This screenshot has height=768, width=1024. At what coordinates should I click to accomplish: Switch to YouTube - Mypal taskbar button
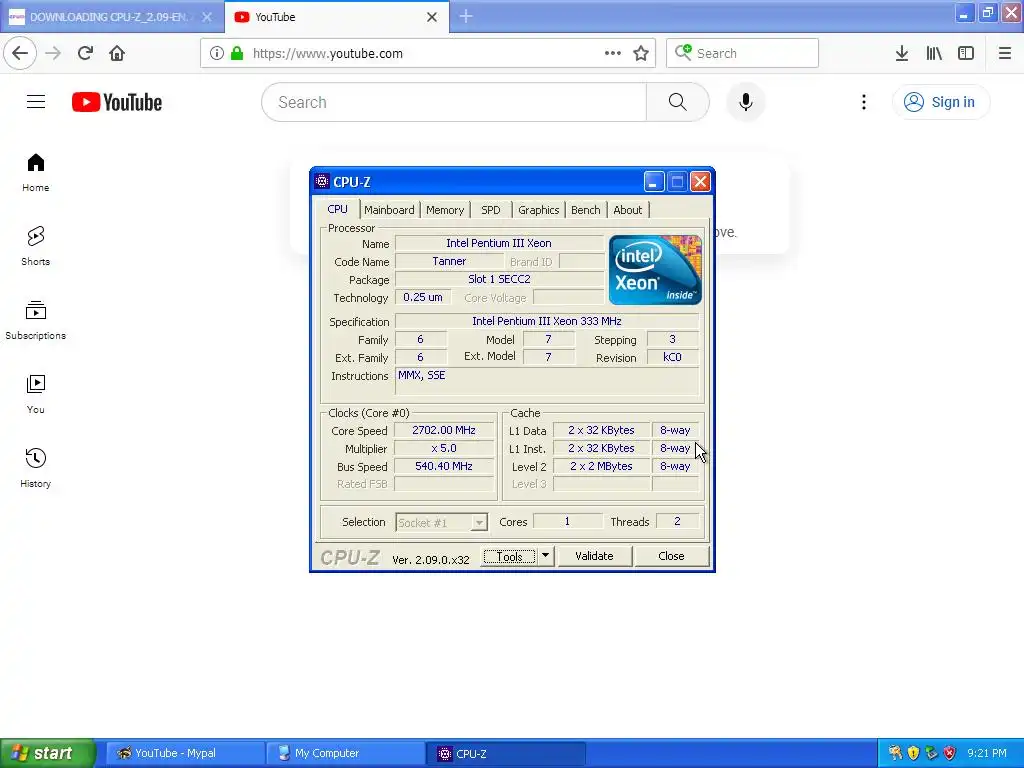click(x=185, y=753)
